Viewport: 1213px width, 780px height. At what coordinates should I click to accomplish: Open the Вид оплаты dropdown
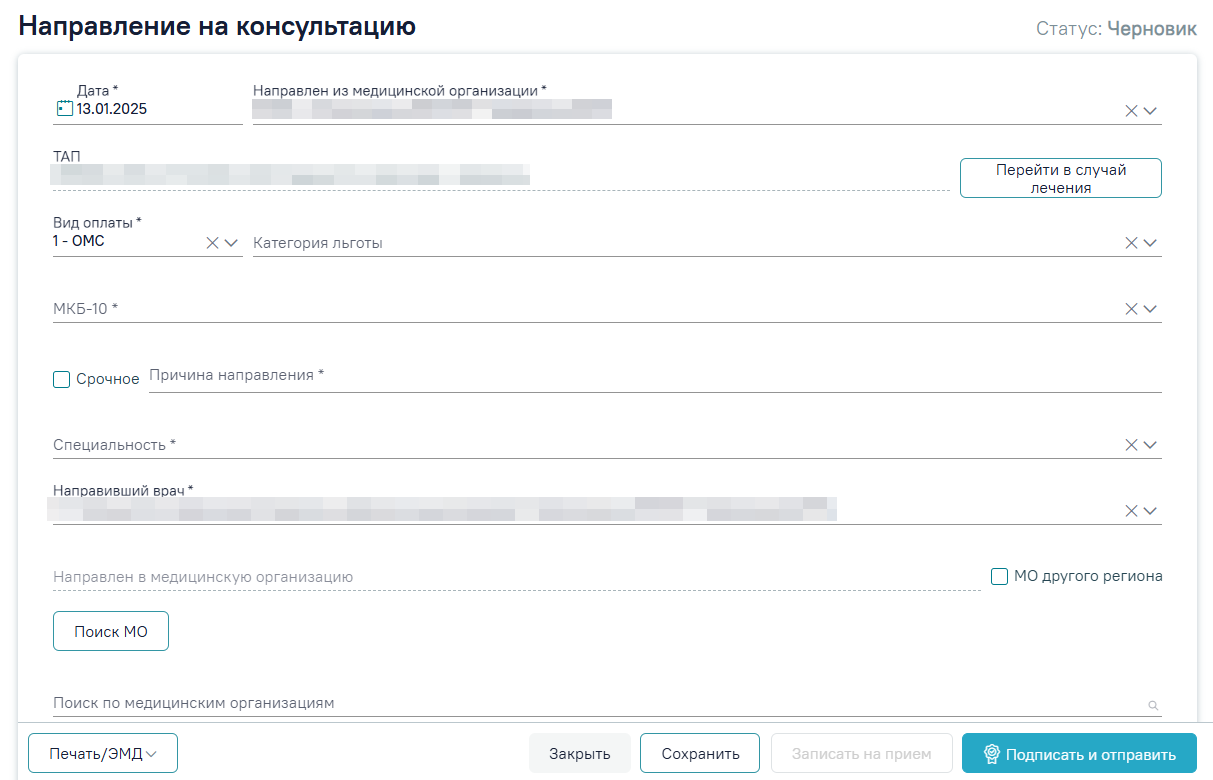(x=231, y=242)
